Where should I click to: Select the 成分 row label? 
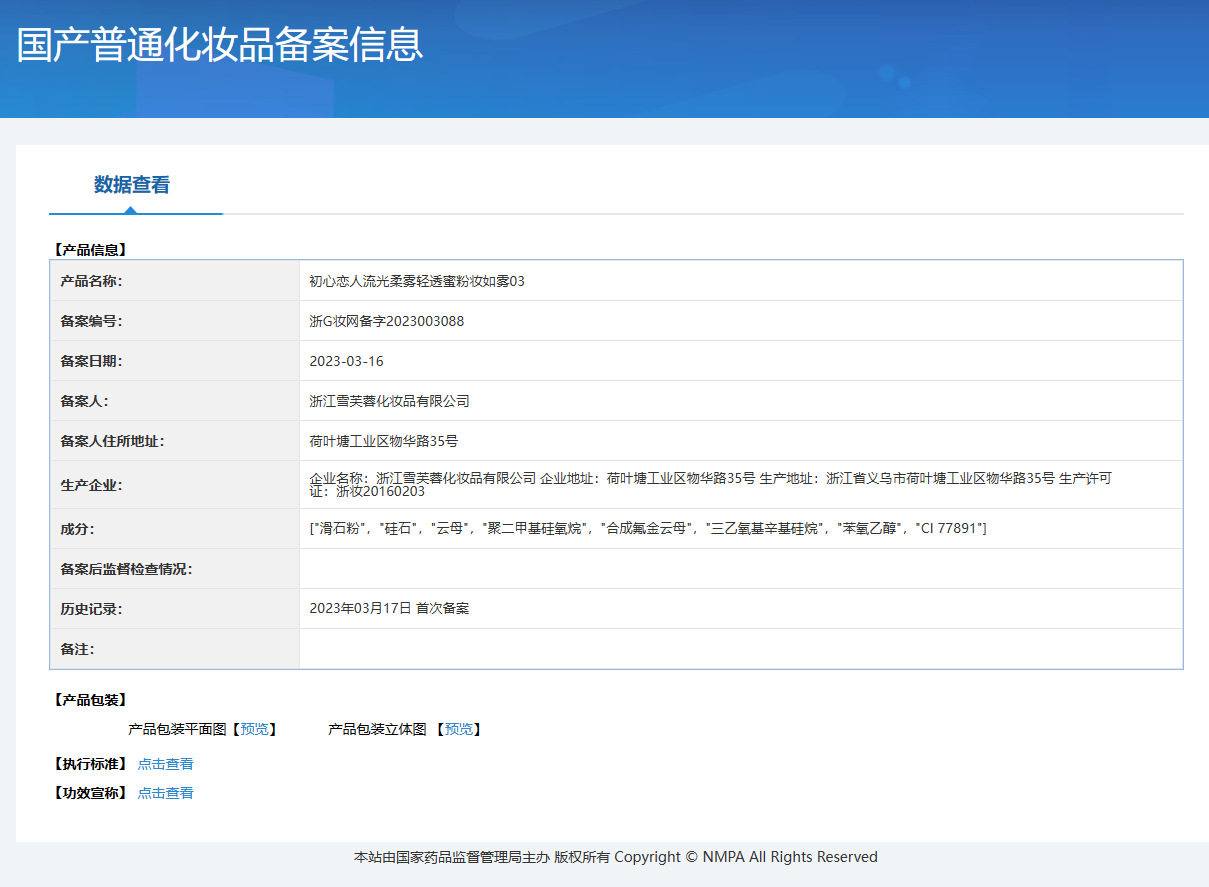pos(77,528)
